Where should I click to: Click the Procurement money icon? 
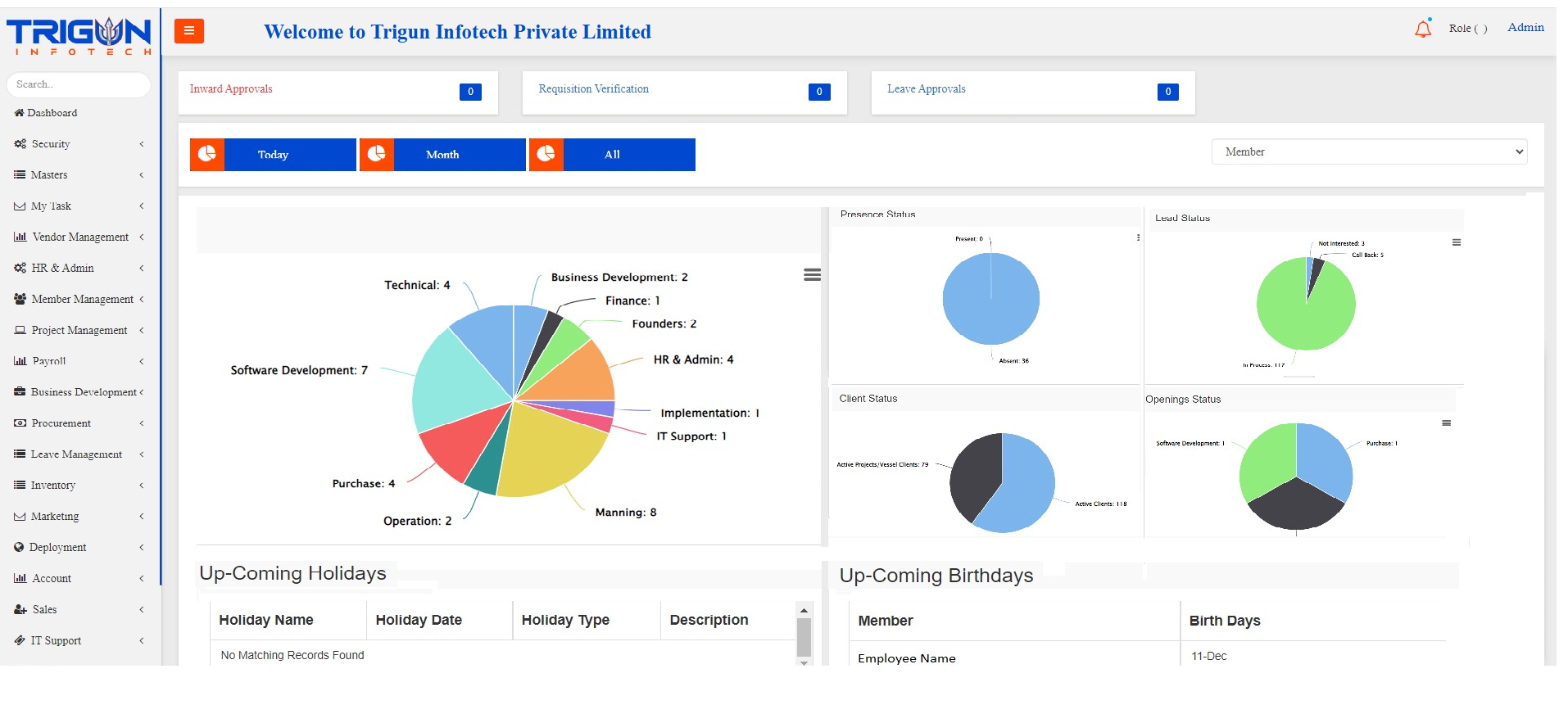point(20,423)
